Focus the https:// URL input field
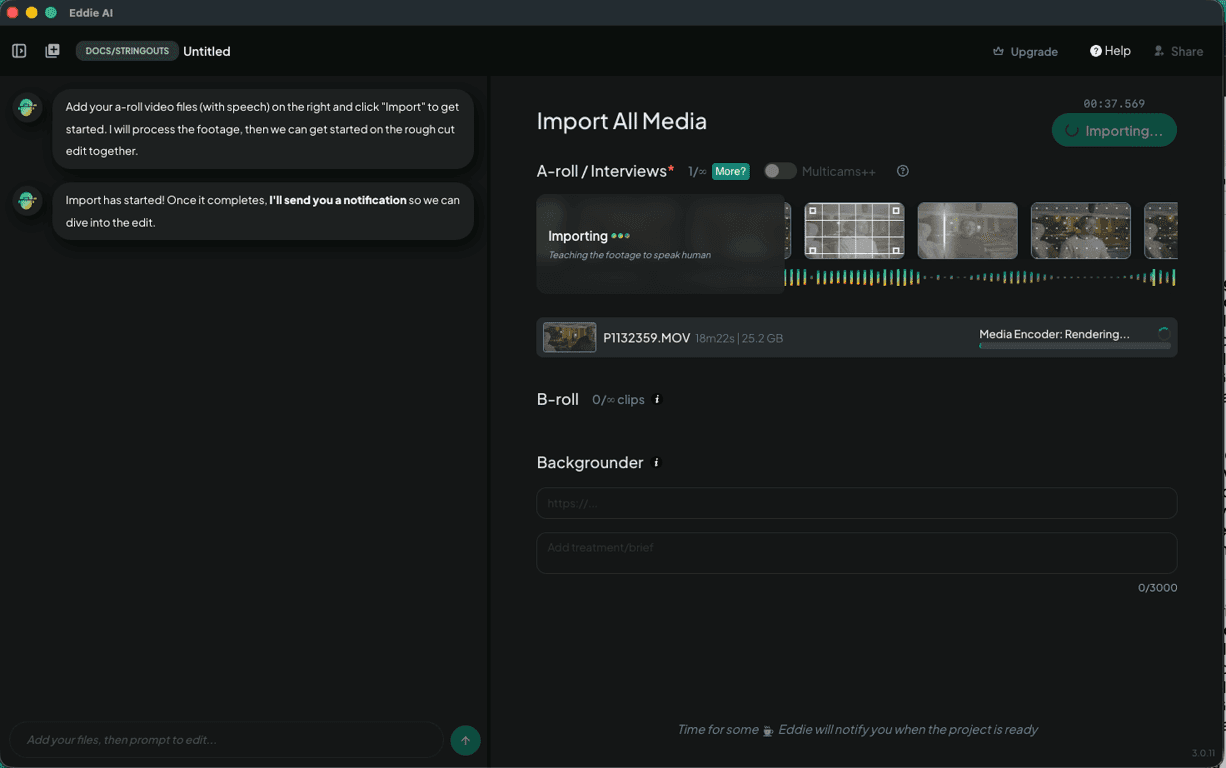 (857, 503)
